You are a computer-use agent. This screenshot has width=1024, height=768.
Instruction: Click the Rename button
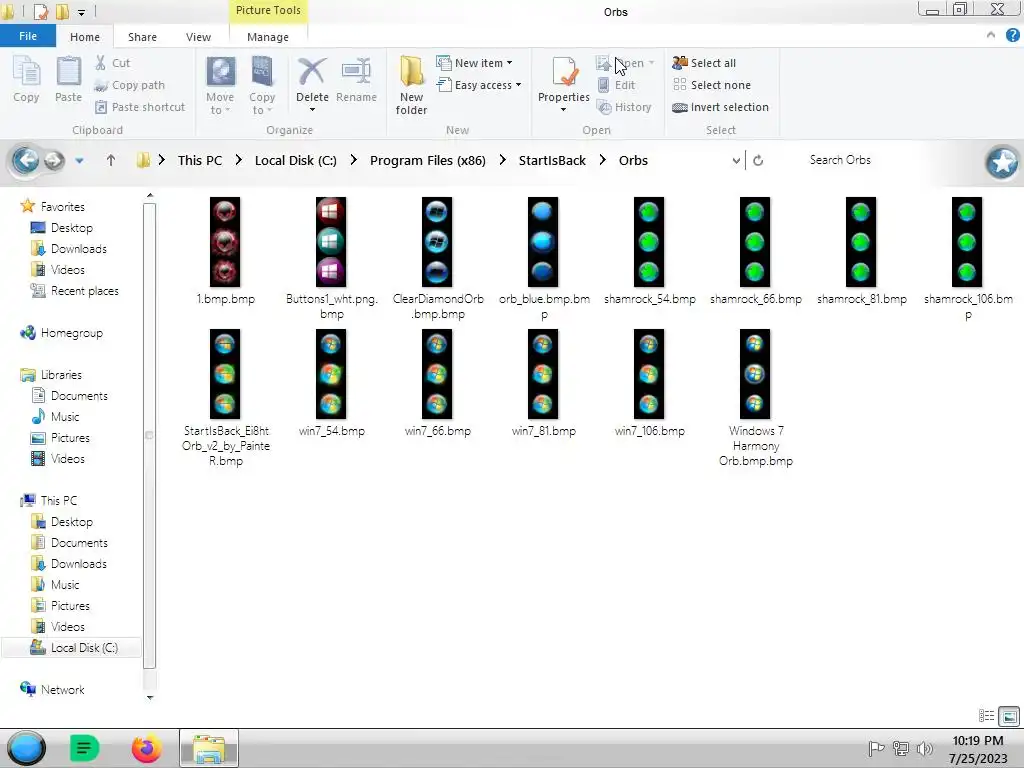tap(356, 80)
